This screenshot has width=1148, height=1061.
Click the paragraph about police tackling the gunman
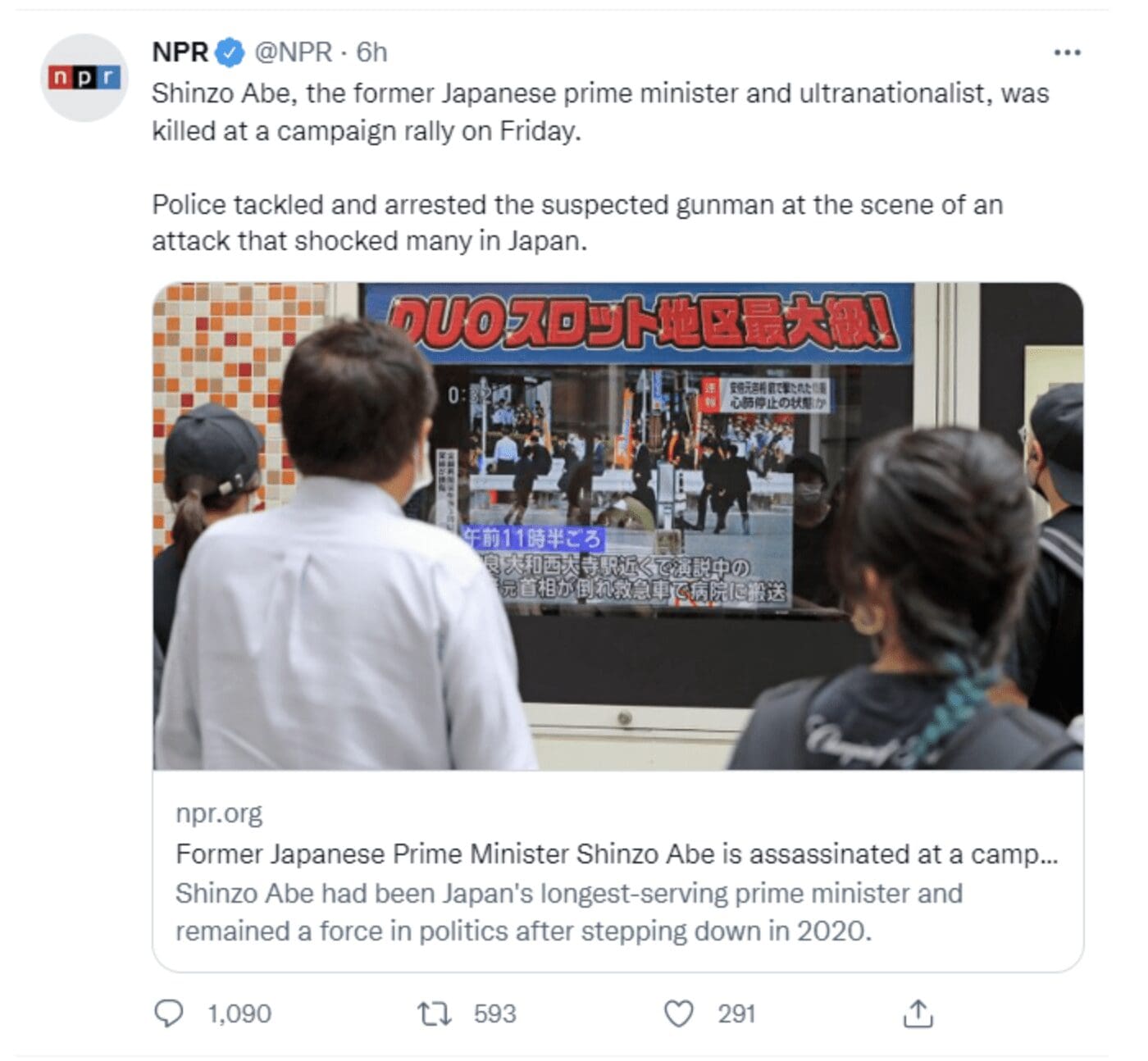pyautogui.click(x=577, y=222)
